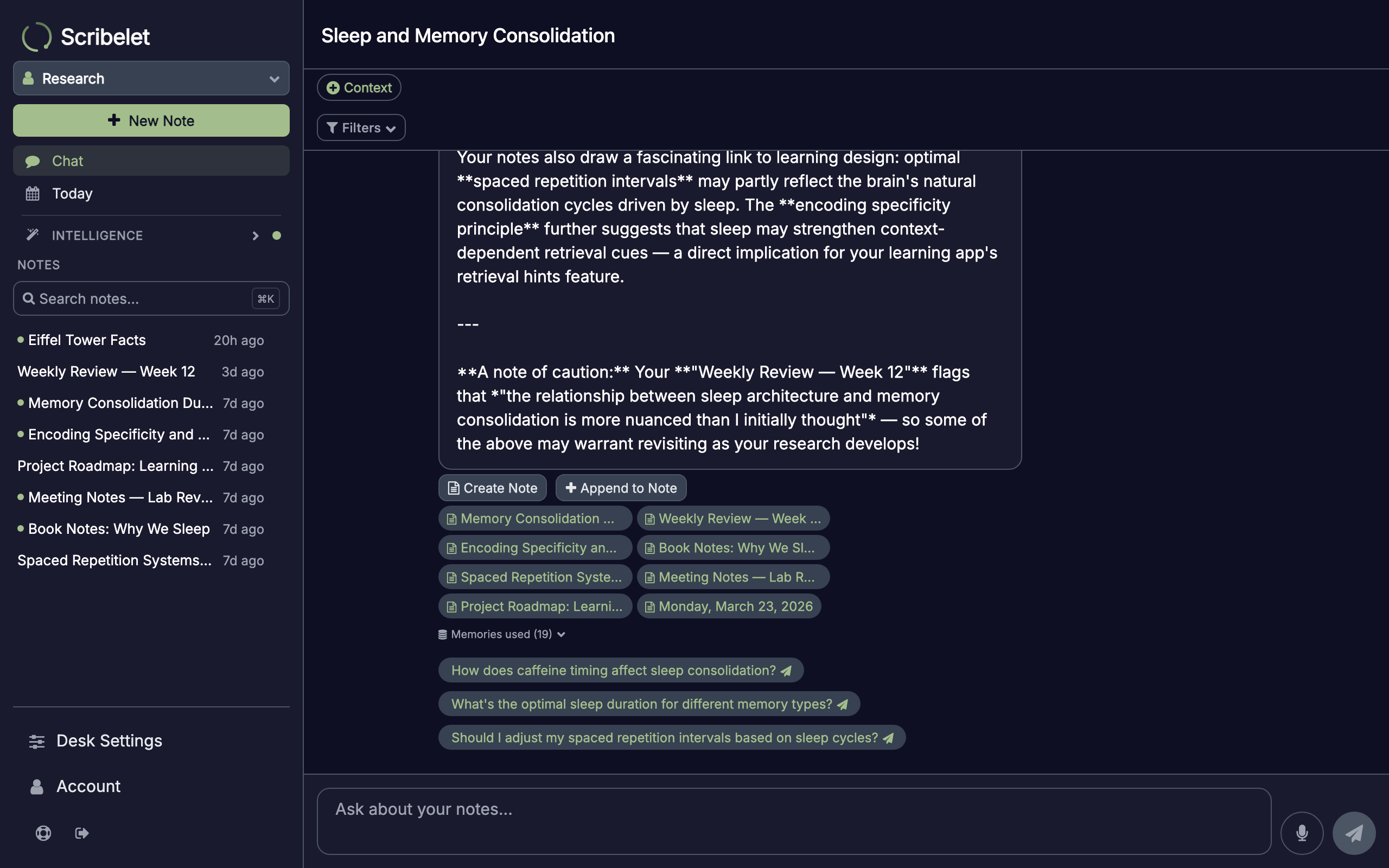
Task: Click the help lifebuoy icon
Action: 43,832
